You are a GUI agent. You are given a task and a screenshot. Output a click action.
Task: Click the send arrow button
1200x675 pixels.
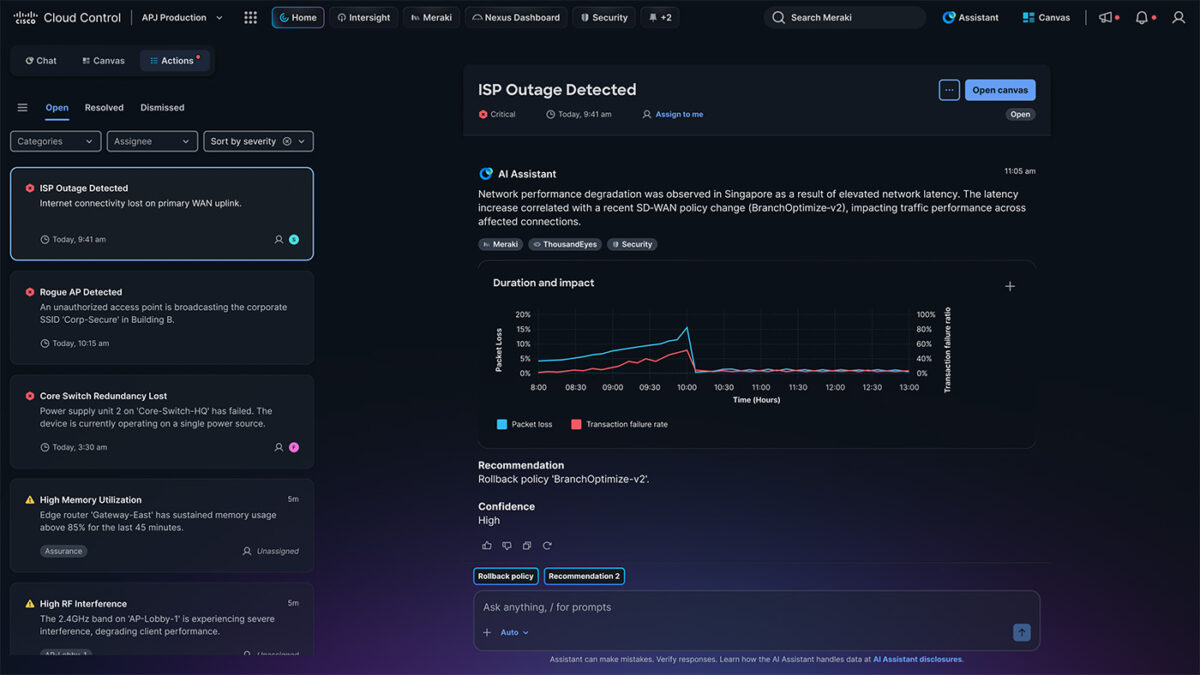tap(1021, 632)
